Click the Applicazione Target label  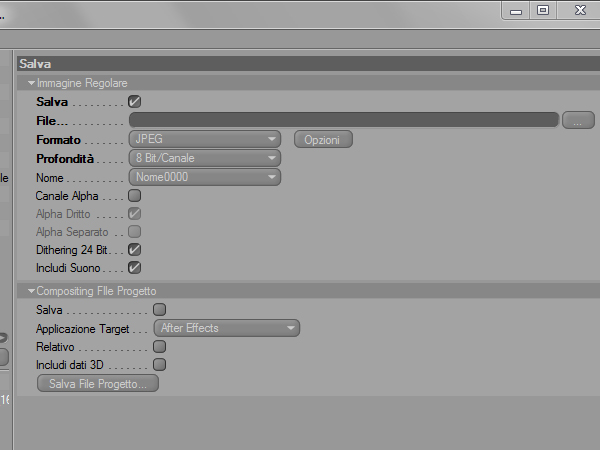click(83, 329)
